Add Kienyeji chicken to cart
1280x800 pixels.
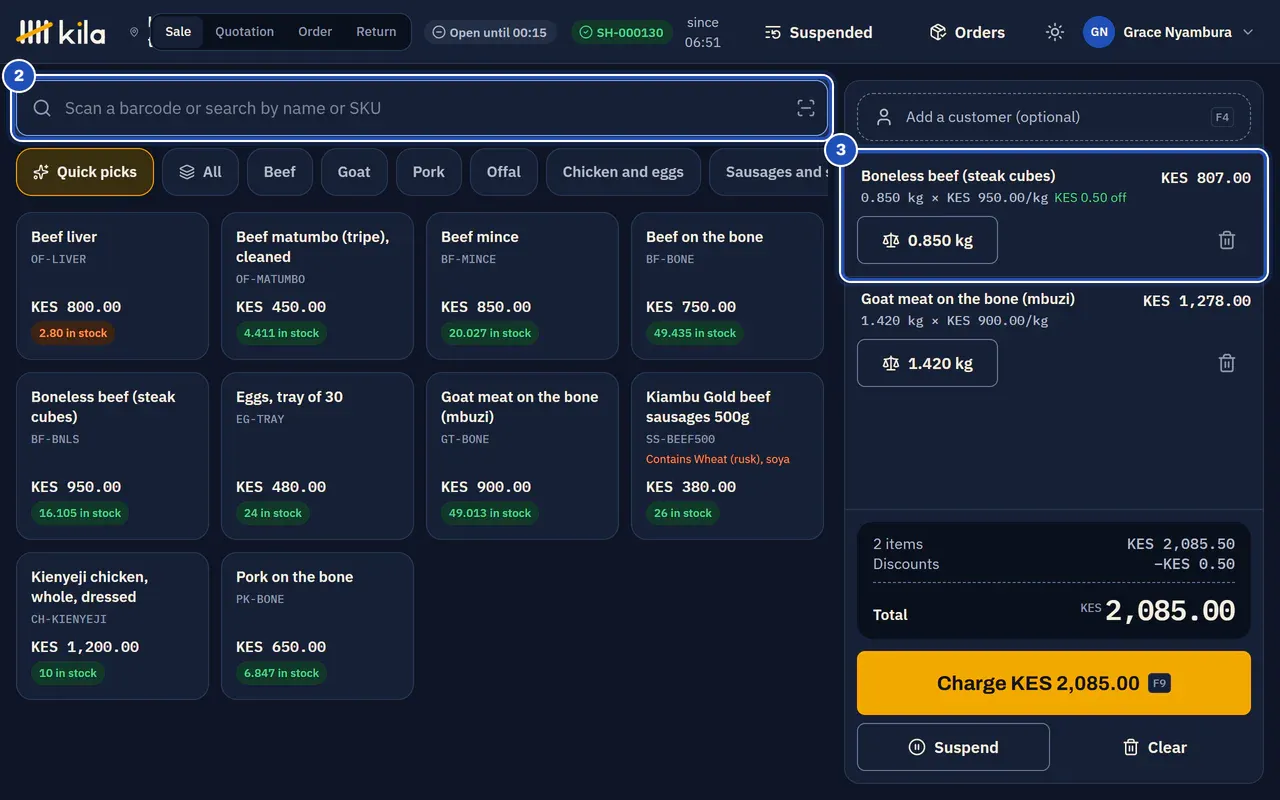112,626
